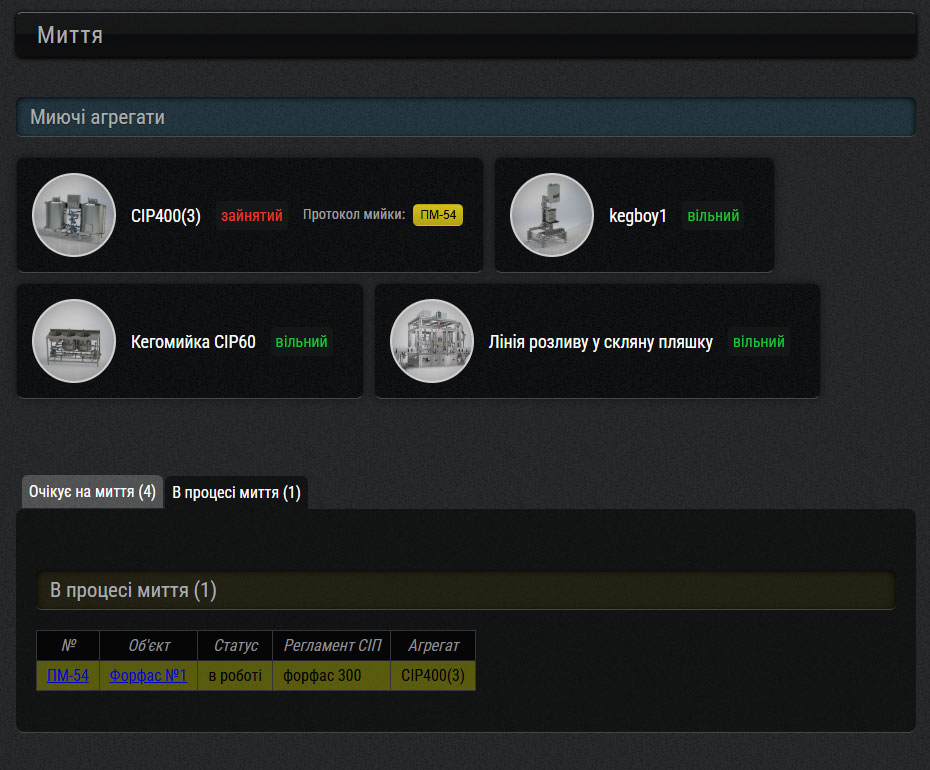Screen dimensions: 930x770
Task: Click the CIP400(3) unit machine image
Action: click(74, 215)
